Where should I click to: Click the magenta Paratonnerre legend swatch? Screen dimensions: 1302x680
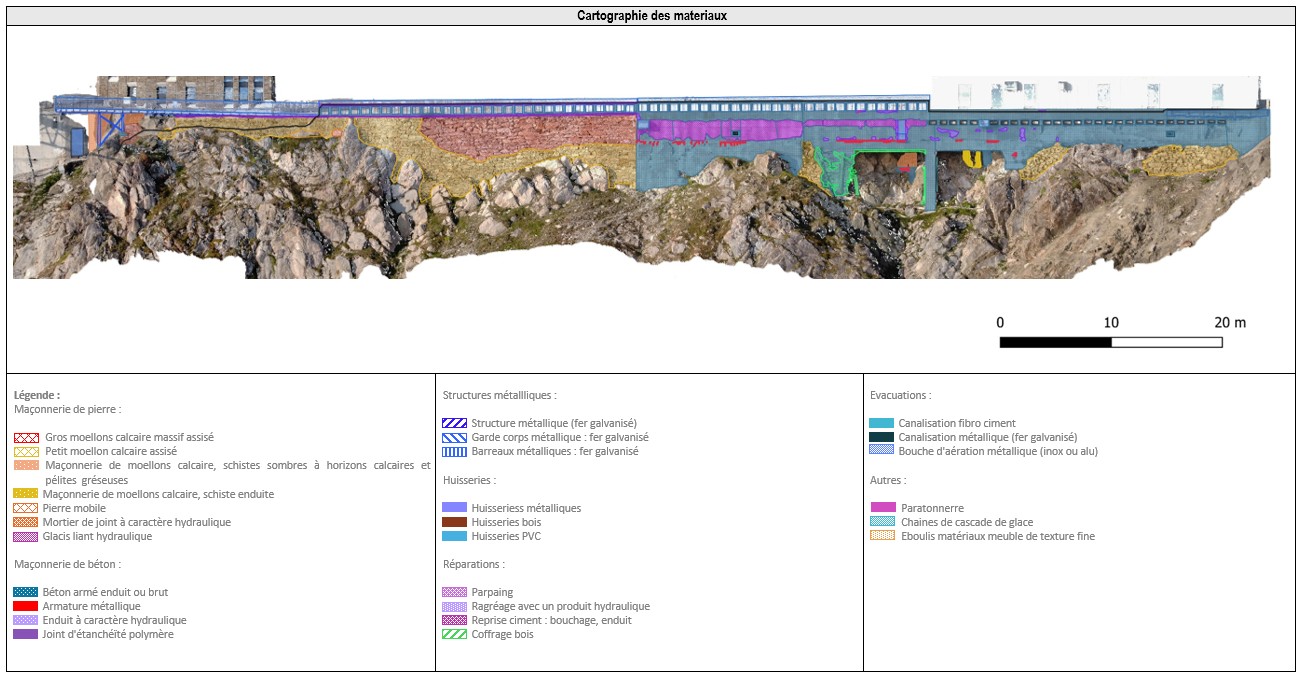(x=882, y=508)
